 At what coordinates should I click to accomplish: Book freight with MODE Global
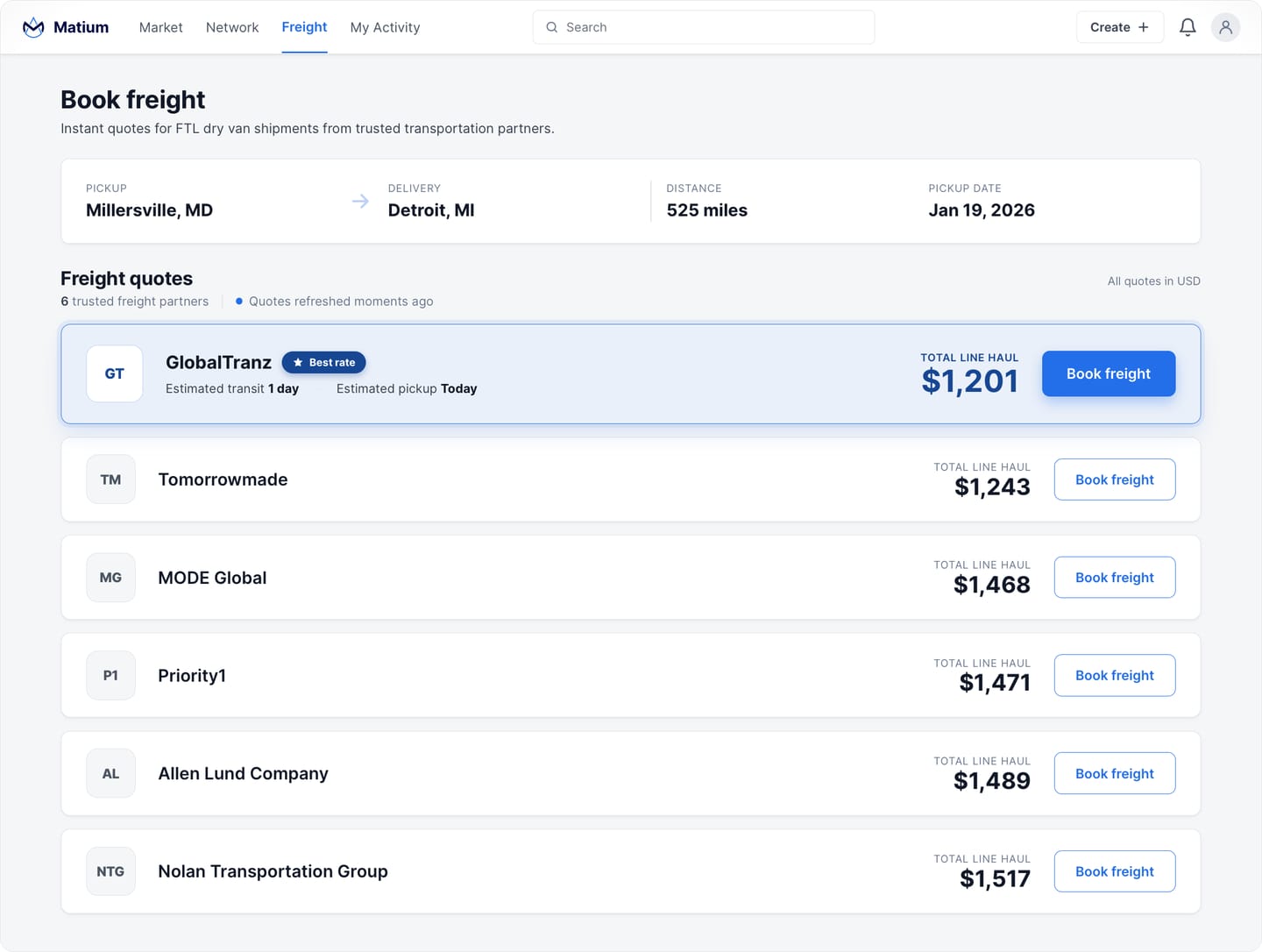click(x=1115, y=578)
